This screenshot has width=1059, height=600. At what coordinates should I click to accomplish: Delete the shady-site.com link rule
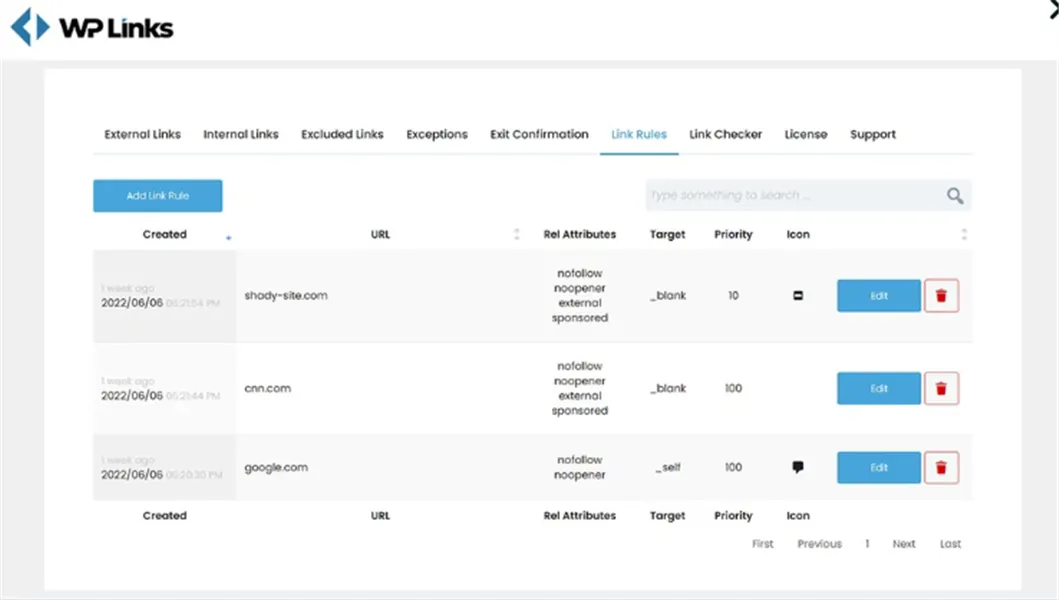(x=941, y=296)
